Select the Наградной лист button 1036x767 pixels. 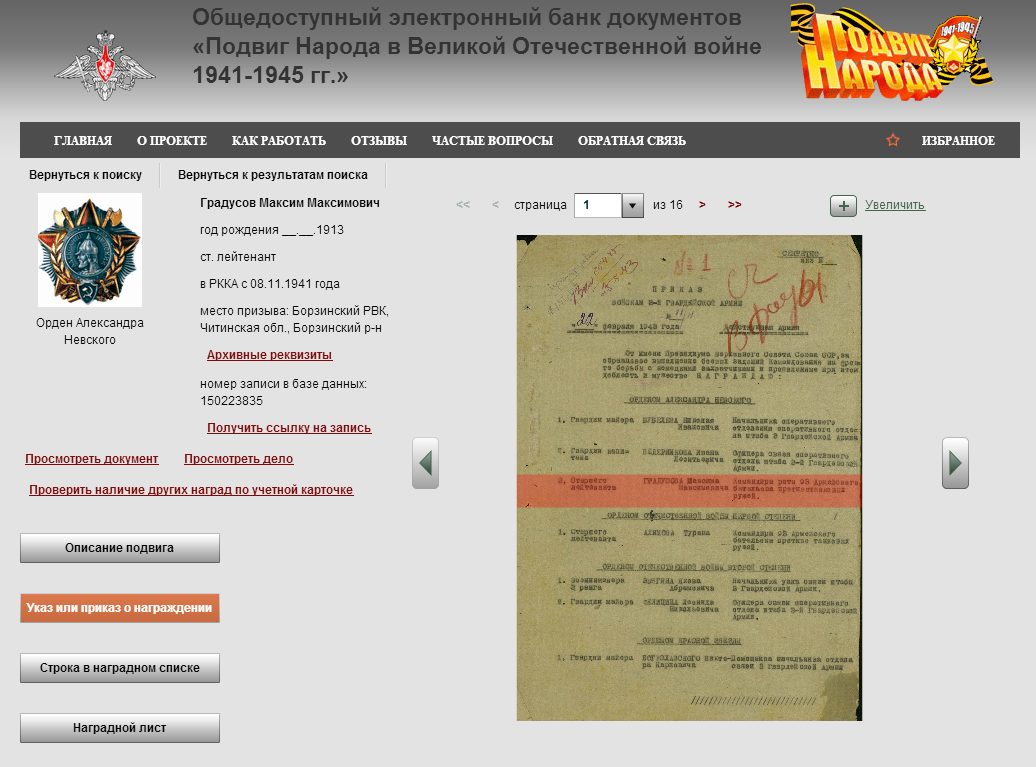click(x=120, y=728)
